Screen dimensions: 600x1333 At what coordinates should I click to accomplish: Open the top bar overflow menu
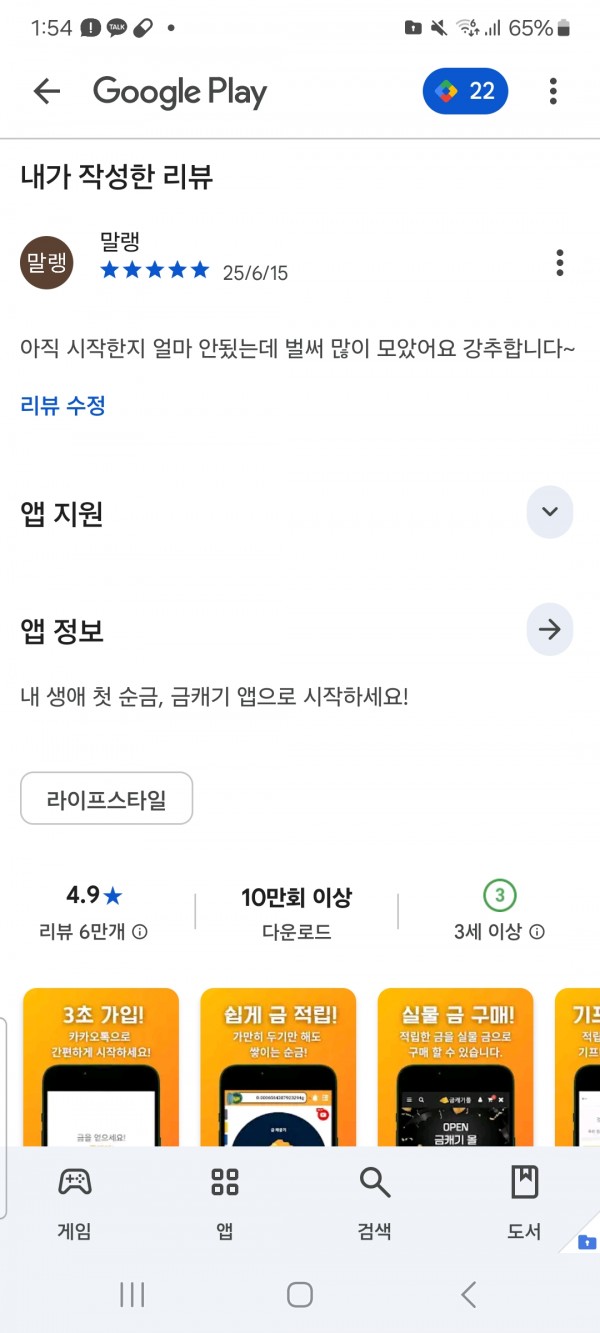coord(553,91)
